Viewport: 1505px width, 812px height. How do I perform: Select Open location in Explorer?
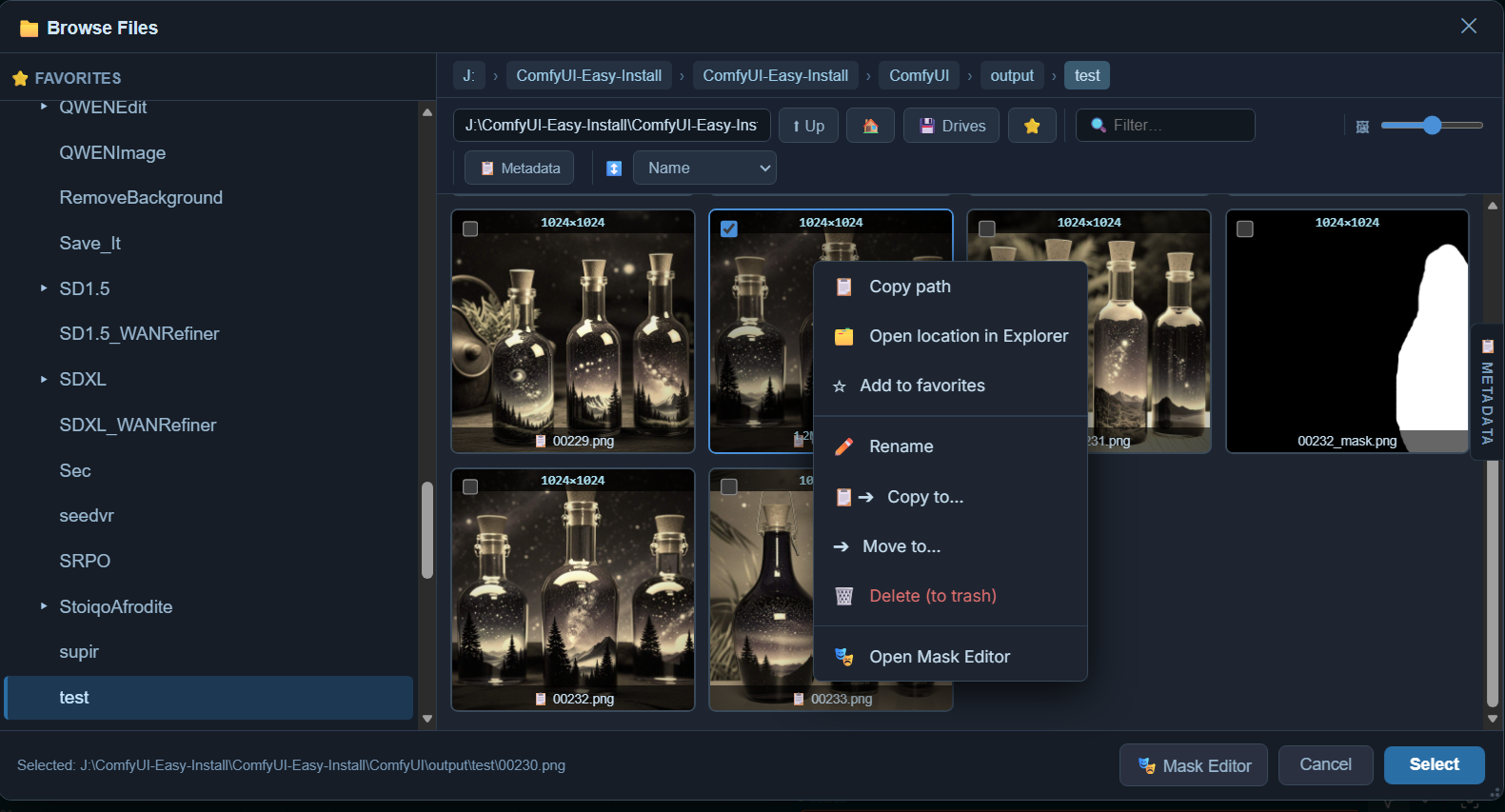(x=950, y=336)
